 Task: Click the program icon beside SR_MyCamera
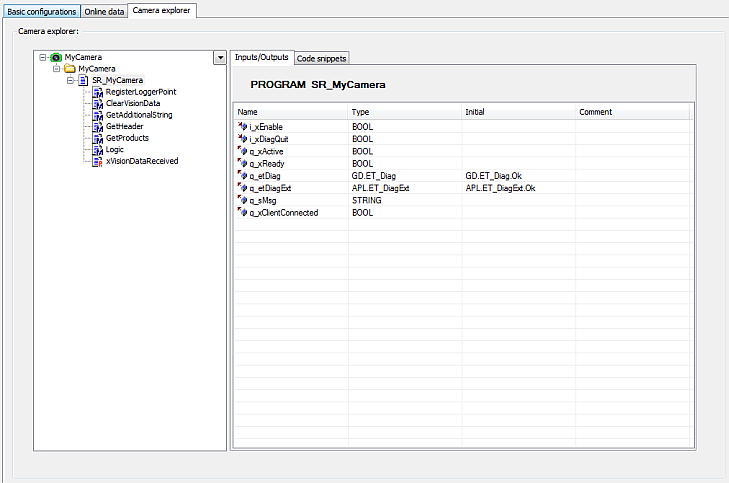coord(83,80)
